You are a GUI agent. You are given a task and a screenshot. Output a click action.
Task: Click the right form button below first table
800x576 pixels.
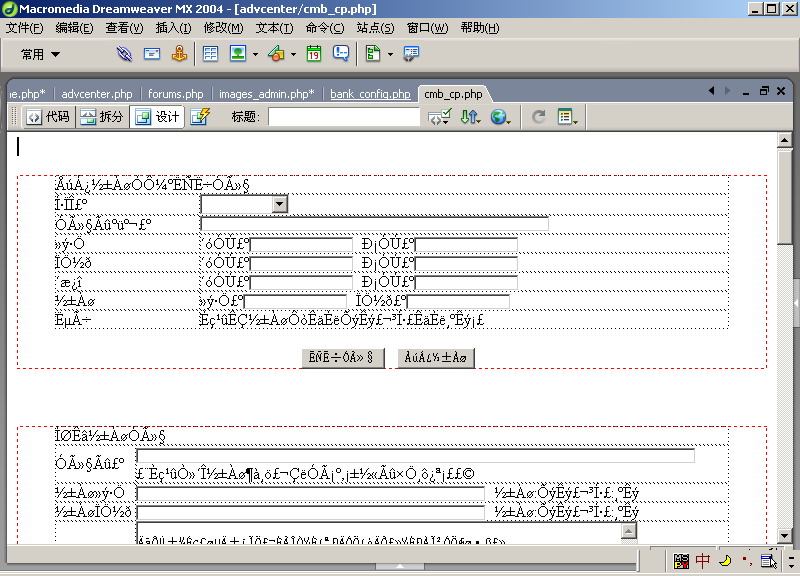tap(435, 357)
